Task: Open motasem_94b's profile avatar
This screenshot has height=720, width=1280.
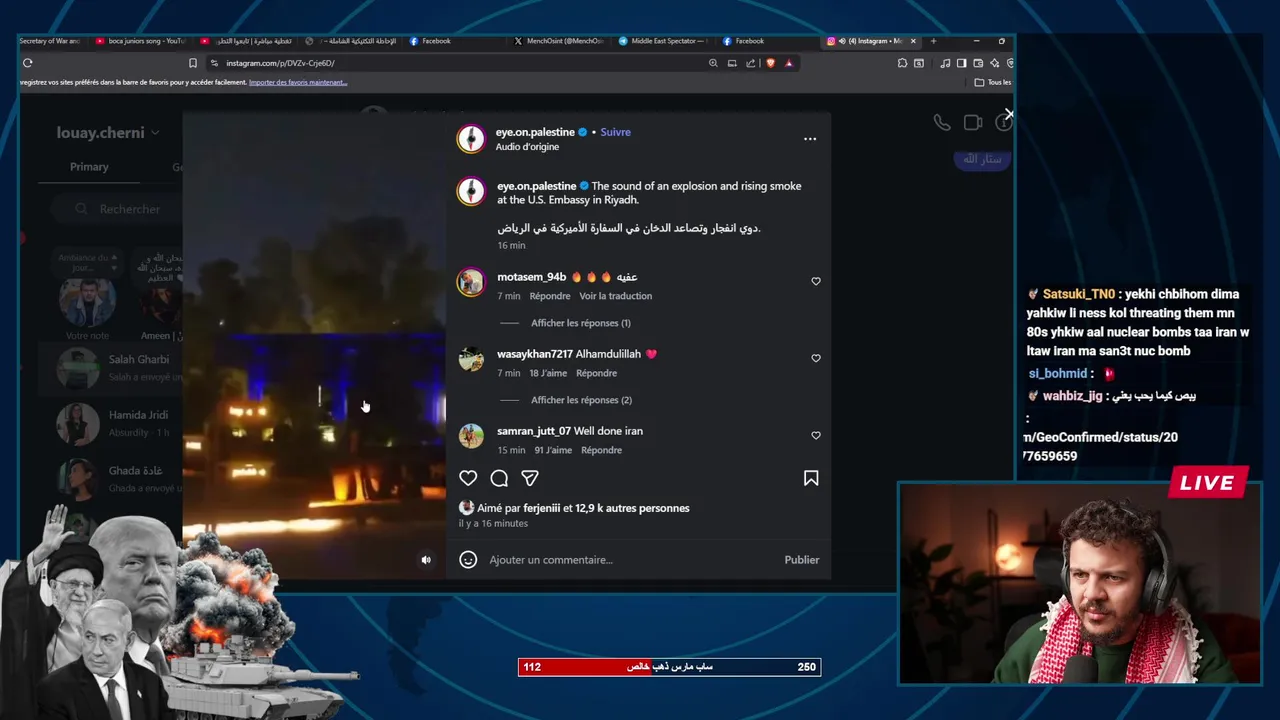Action: [x=471, y=282]
